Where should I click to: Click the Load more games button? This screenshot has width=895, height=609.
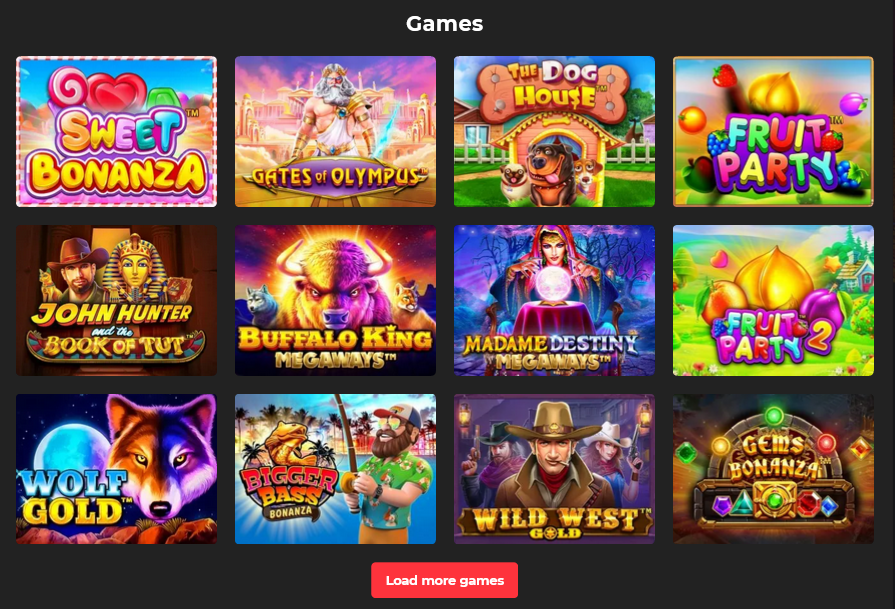pos(445,580)
